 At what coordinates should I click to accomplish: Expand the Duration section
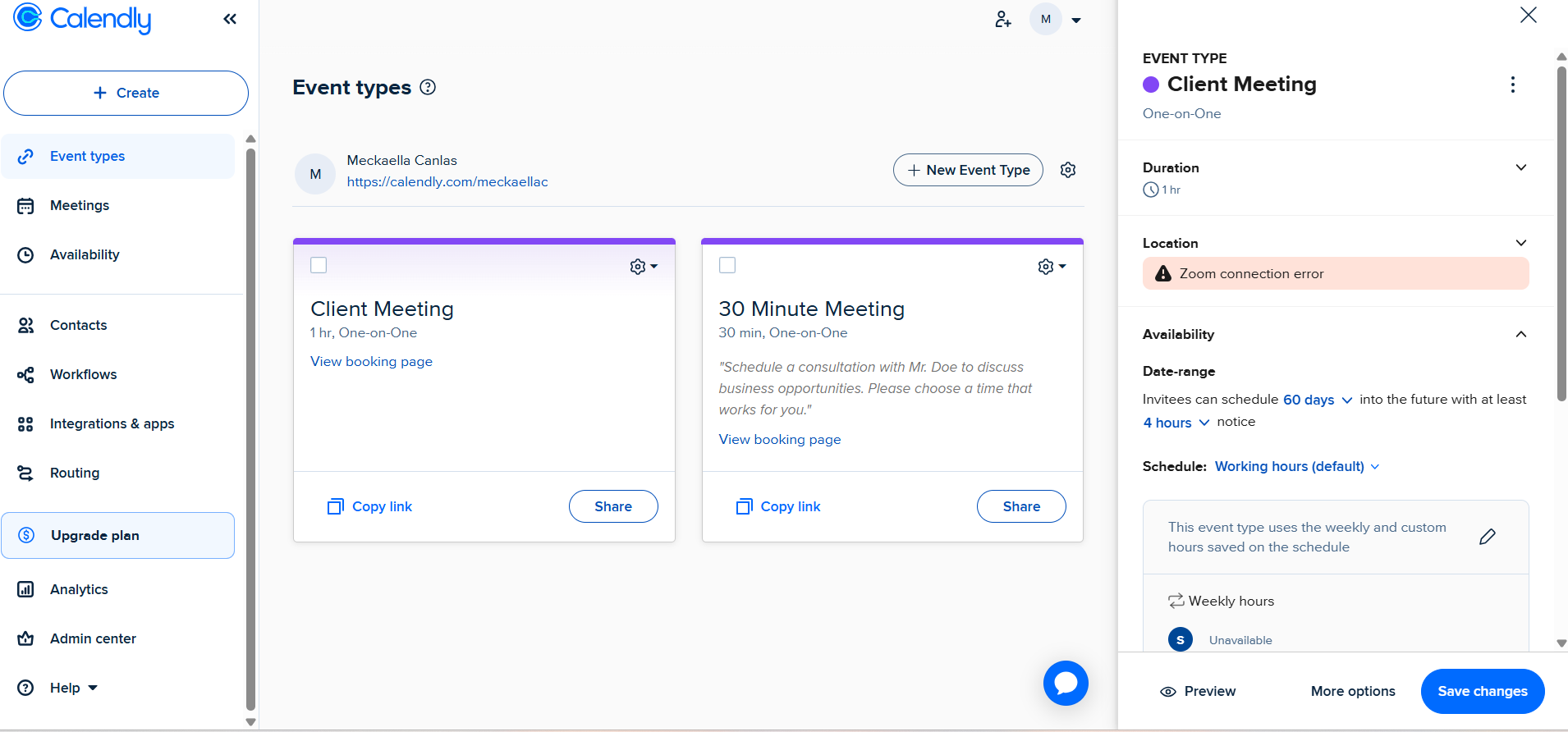click(1521, 167)
